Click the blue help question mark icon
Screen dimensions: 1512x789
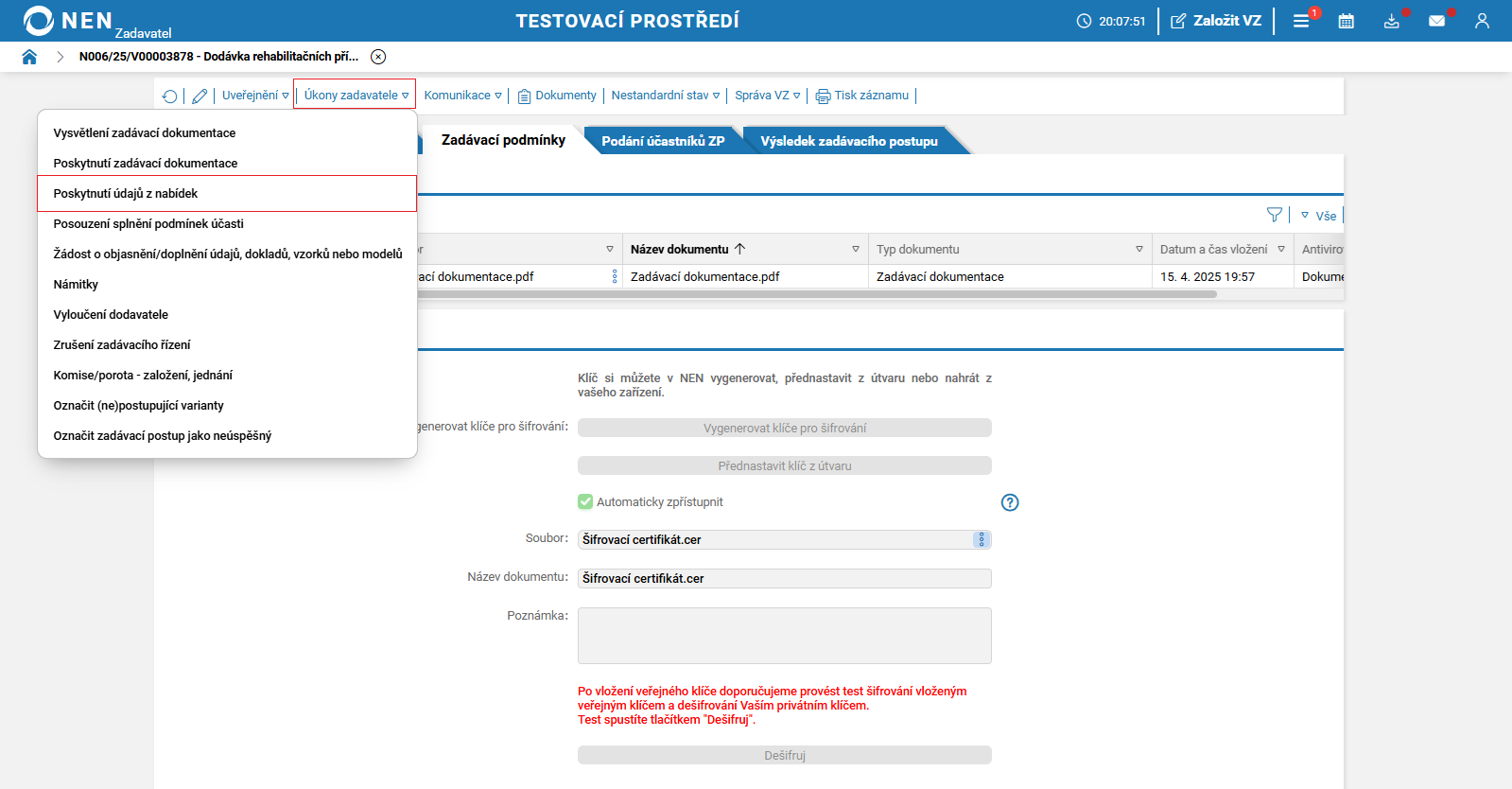(x=1010, y=502)
